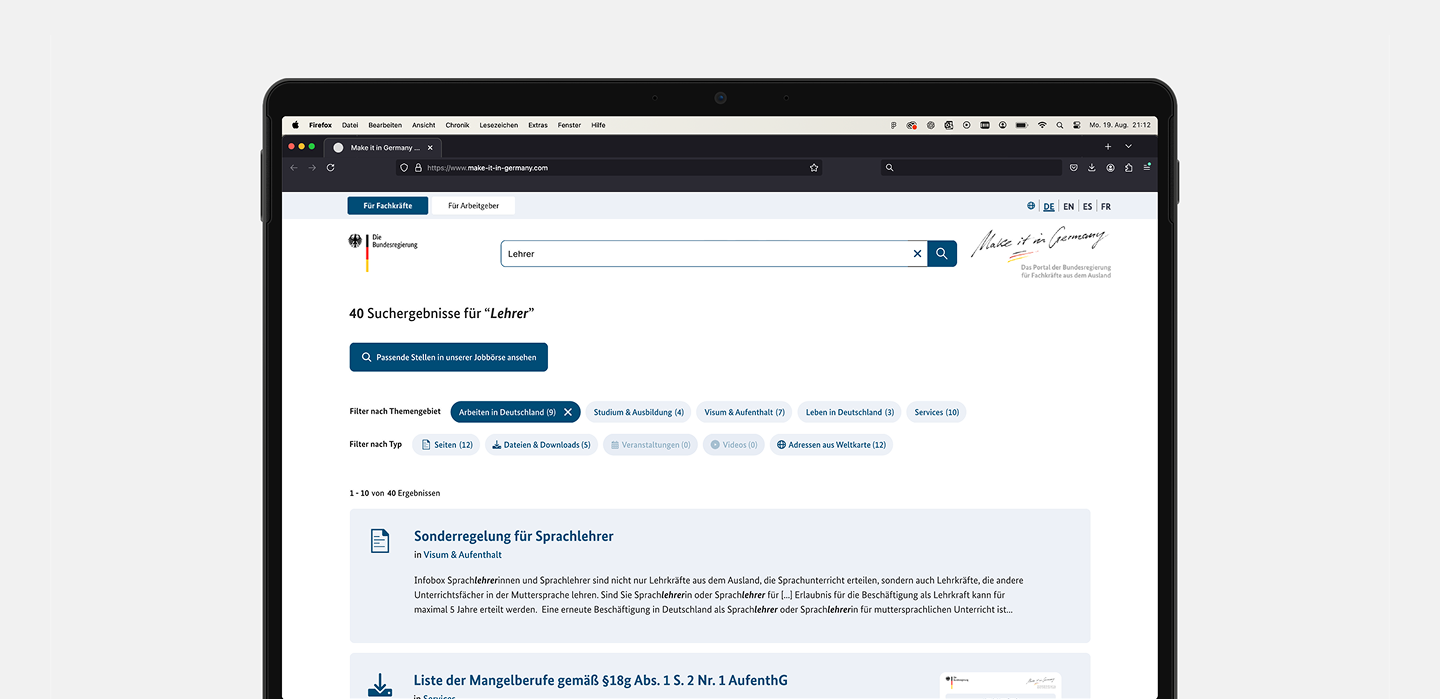Screen dimensions: 1440x699
Task: Clear the search field with X icon
Action: coord(917,254)
